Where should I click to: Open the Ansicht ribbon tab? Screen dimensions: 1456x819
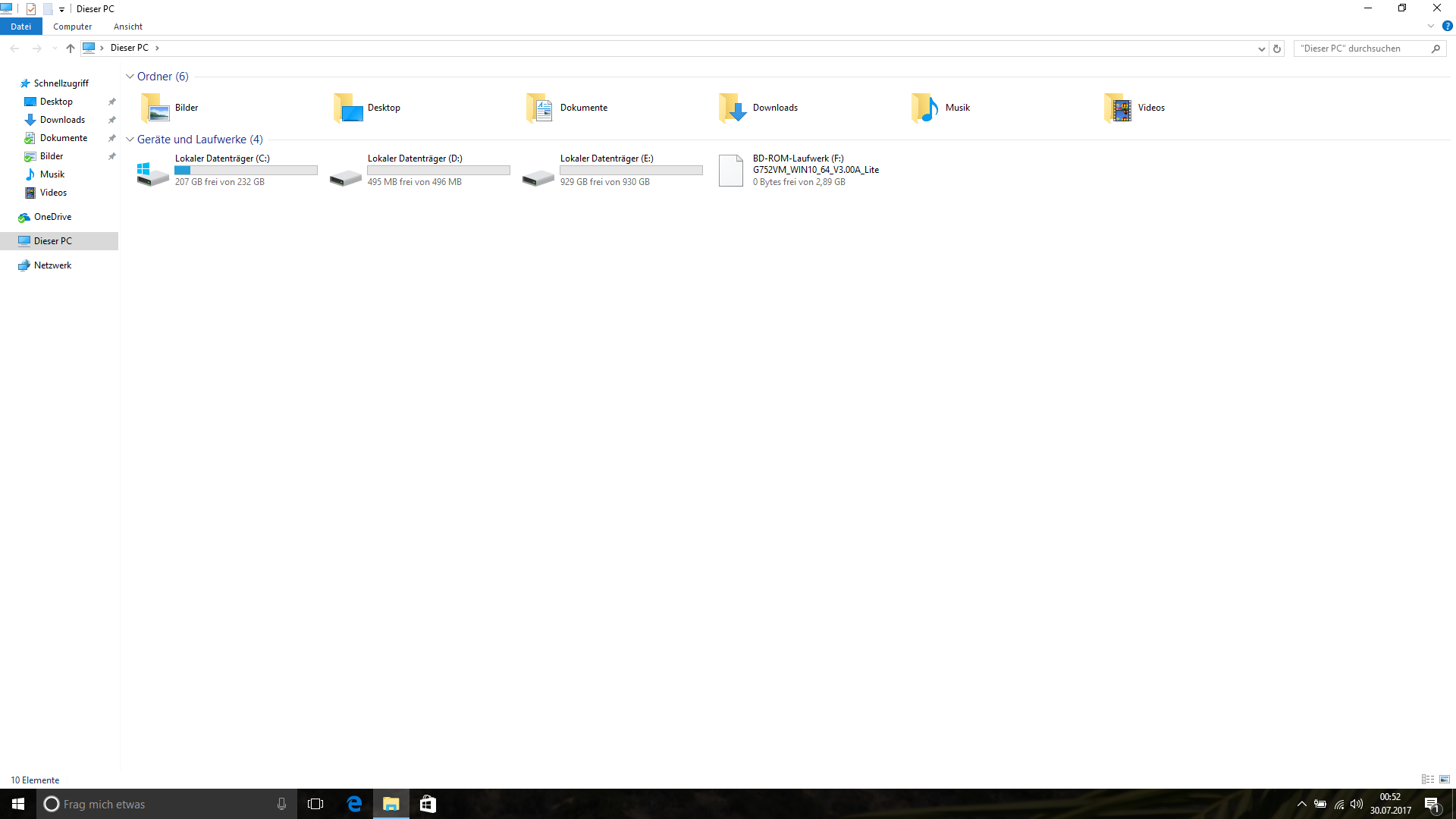click(127, 27)
